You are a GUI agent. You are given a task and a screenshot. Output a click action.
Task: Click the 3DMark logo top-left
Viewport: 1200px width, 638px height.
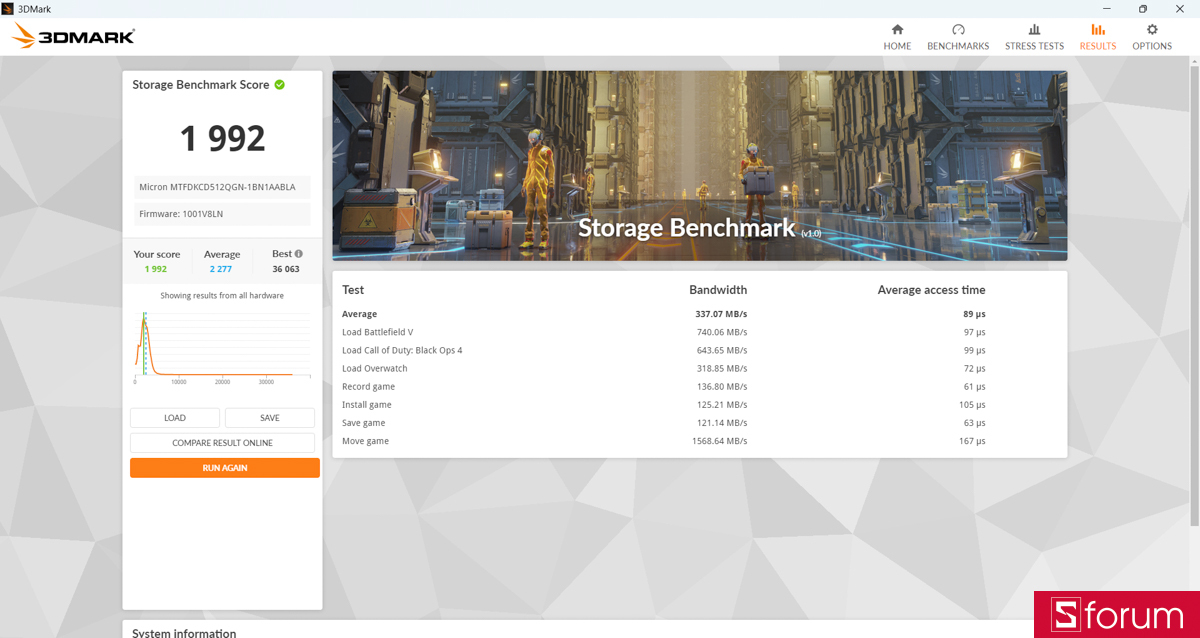[70, 35]
